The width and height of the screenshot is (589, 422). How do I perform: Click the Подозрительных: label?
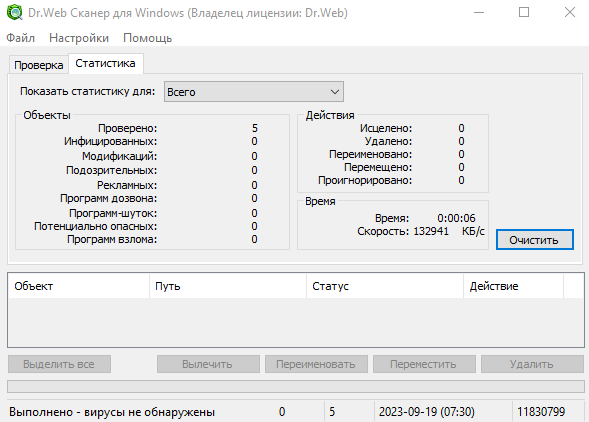click(112, 170)
